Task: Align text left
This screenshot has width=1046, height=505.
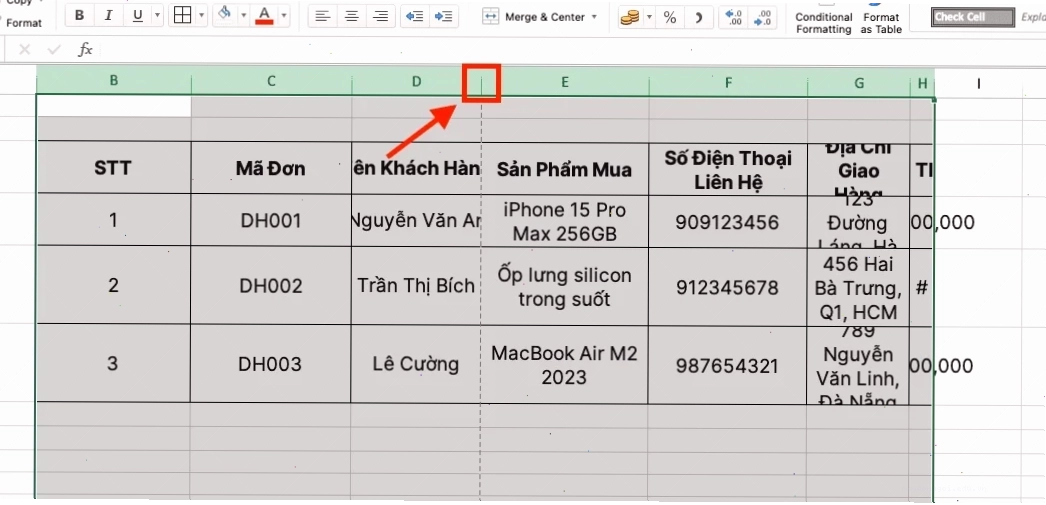Action: (323, 16)
